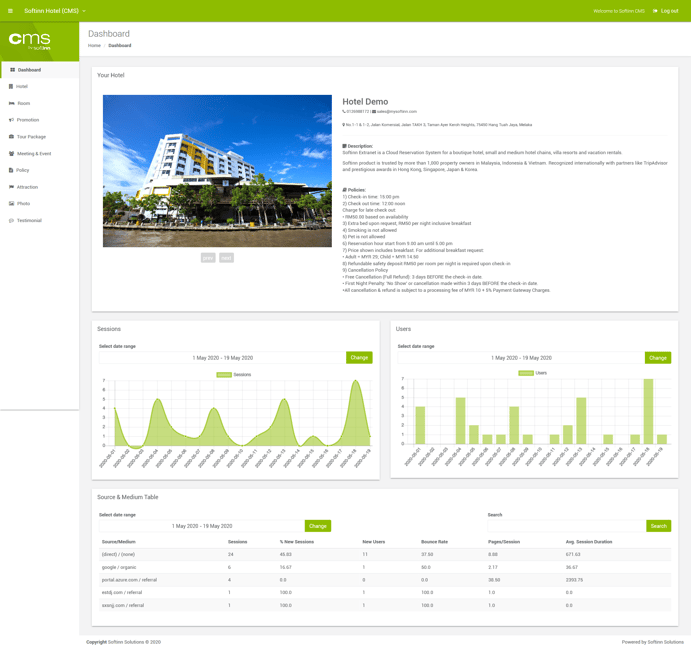Toggle the Sessions legend color swatch
The width and height of the screenshot is (691, 649).
[224, 375]
